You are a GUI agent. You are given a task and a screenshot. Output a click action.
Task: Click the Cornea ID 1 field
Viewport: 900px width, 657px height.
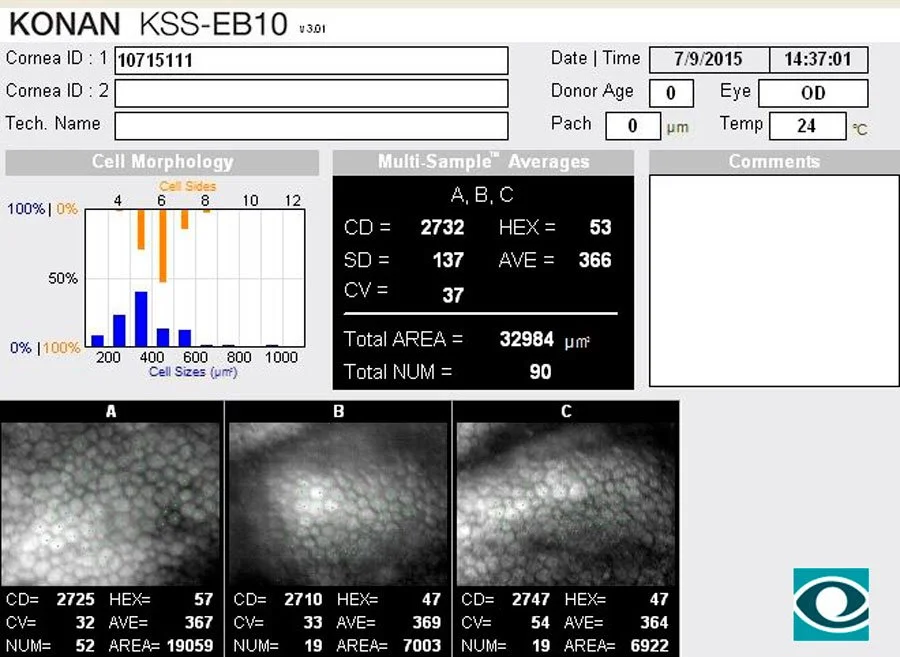[311, 61]
